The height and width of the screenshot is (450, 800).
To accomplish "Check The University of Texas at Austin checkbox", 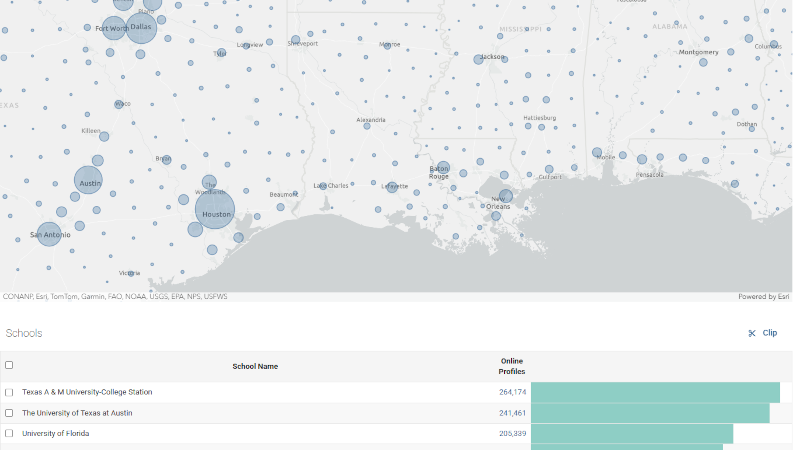I will coord(9,413).
